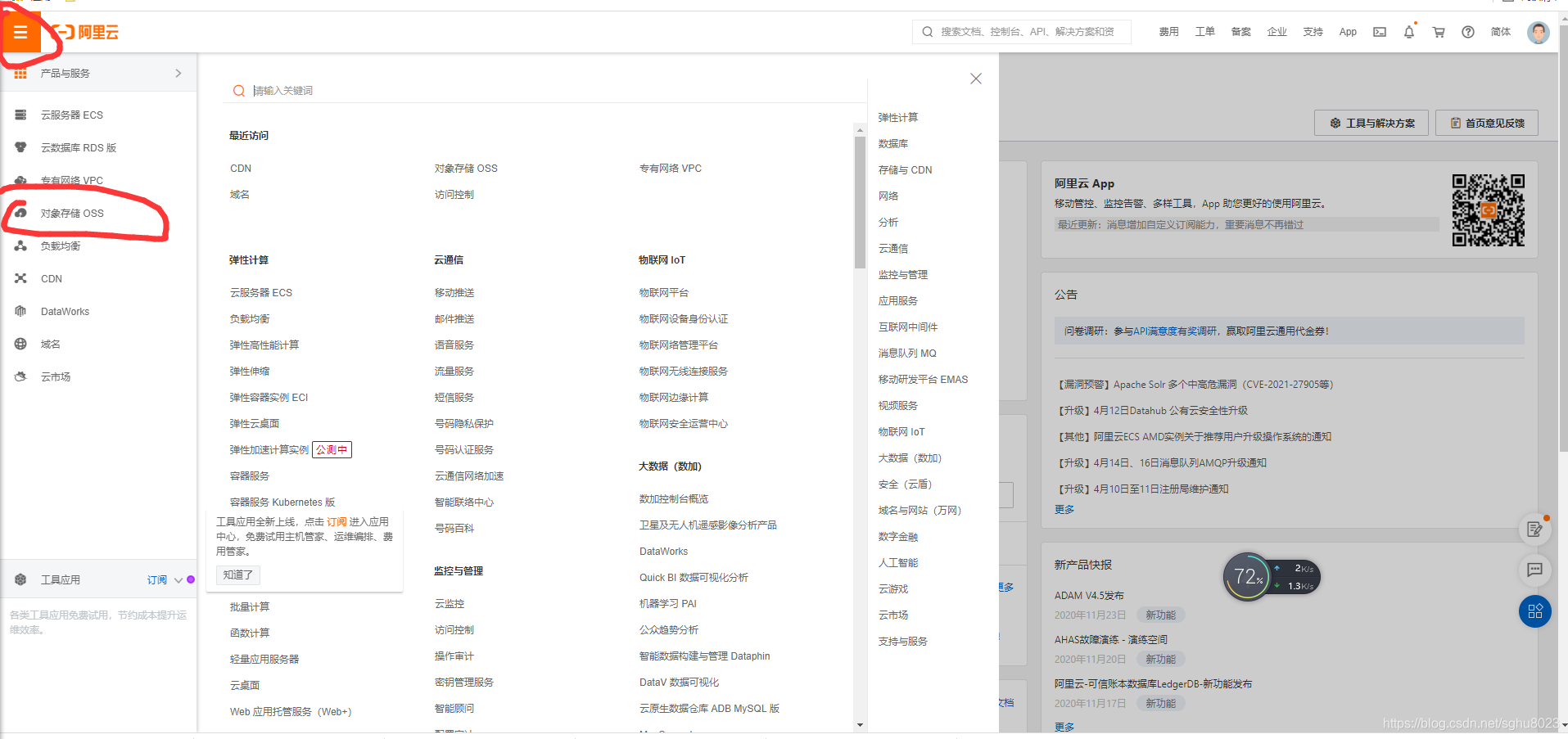Close the products panel with X

[976, 79]
